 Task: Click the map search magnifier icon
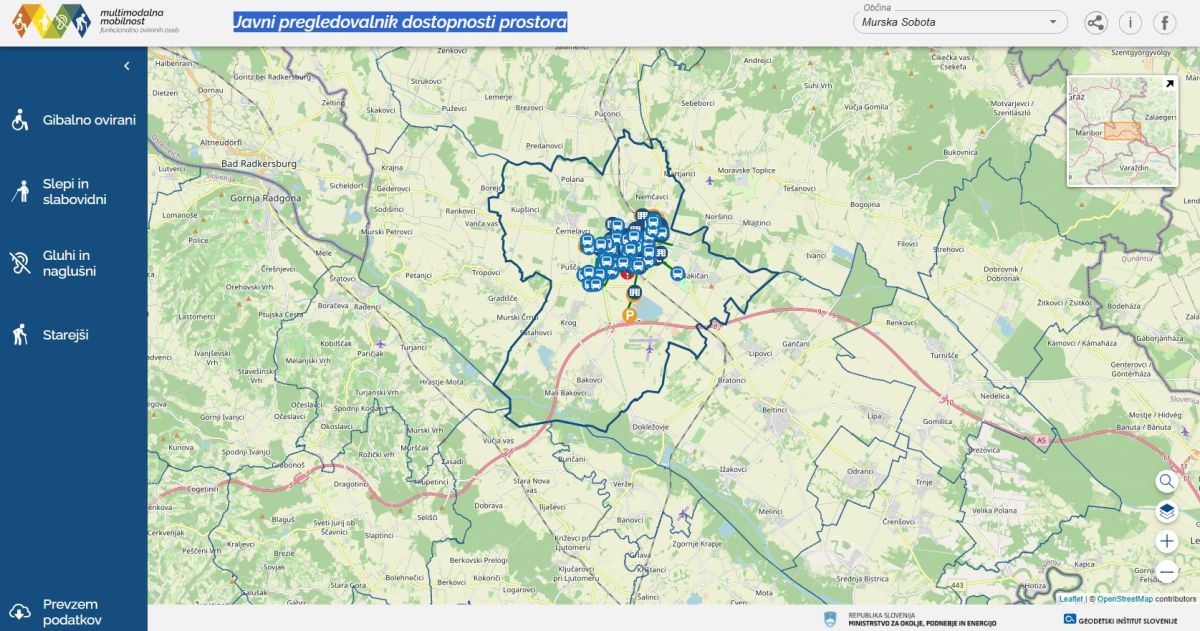[1166, 481]
